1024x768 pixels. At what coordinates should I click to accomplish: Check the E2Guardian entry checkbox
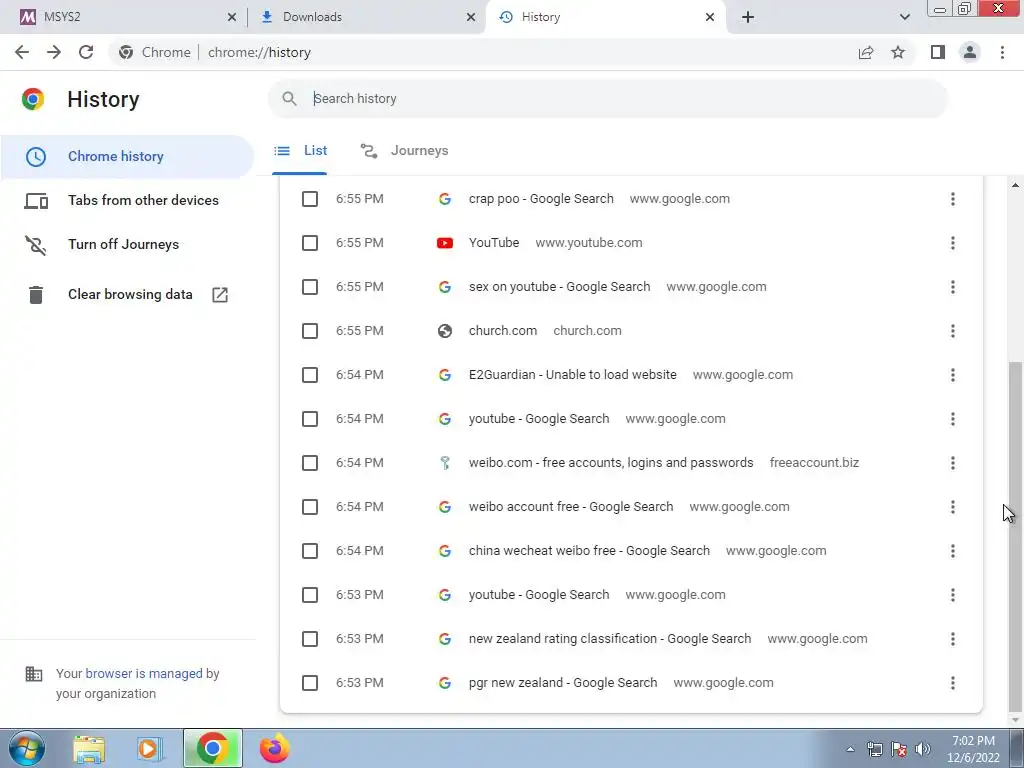coord(310,375)
